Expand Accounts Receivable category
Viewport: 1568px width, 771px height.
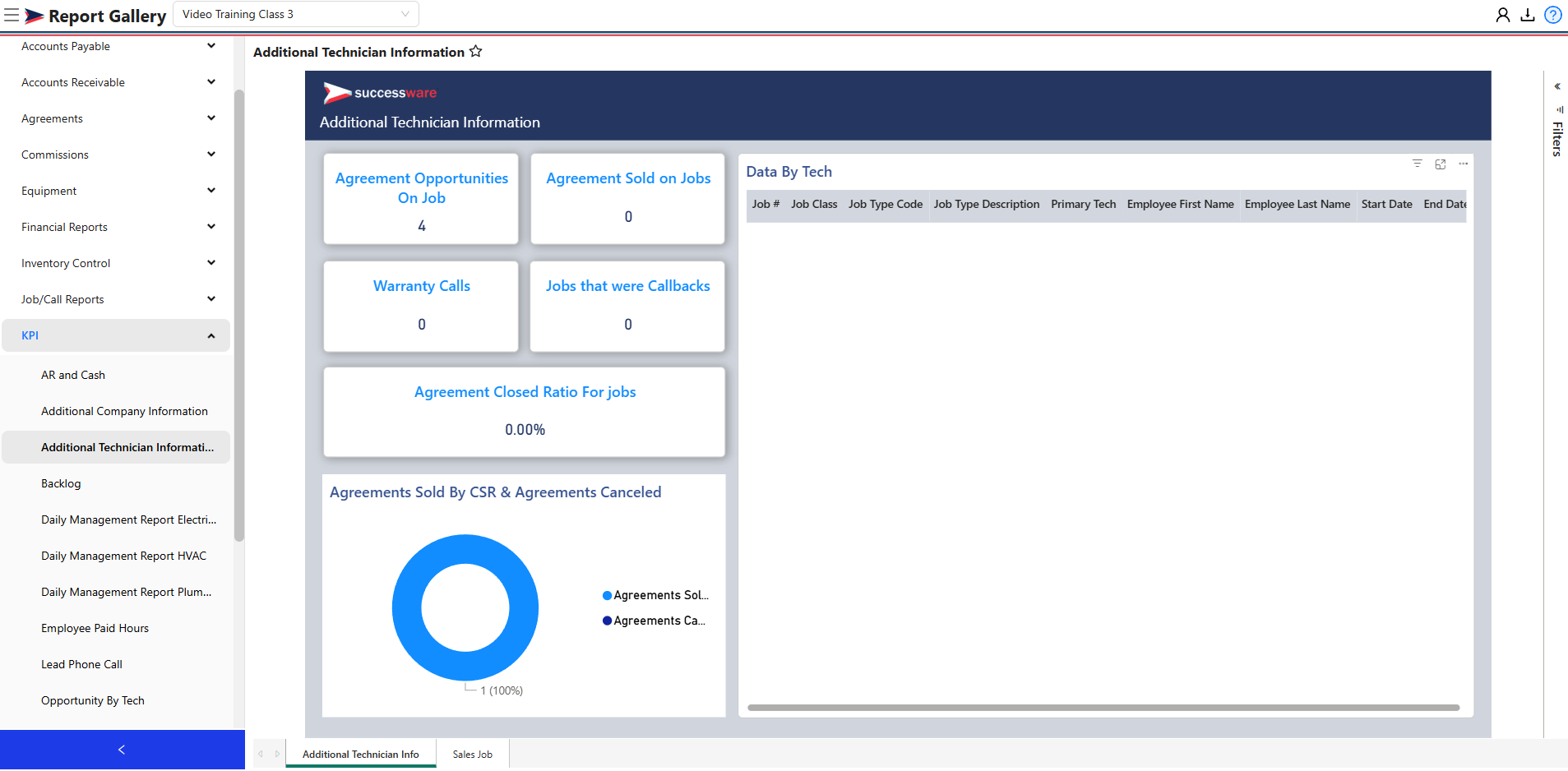[x=116, y=82]
